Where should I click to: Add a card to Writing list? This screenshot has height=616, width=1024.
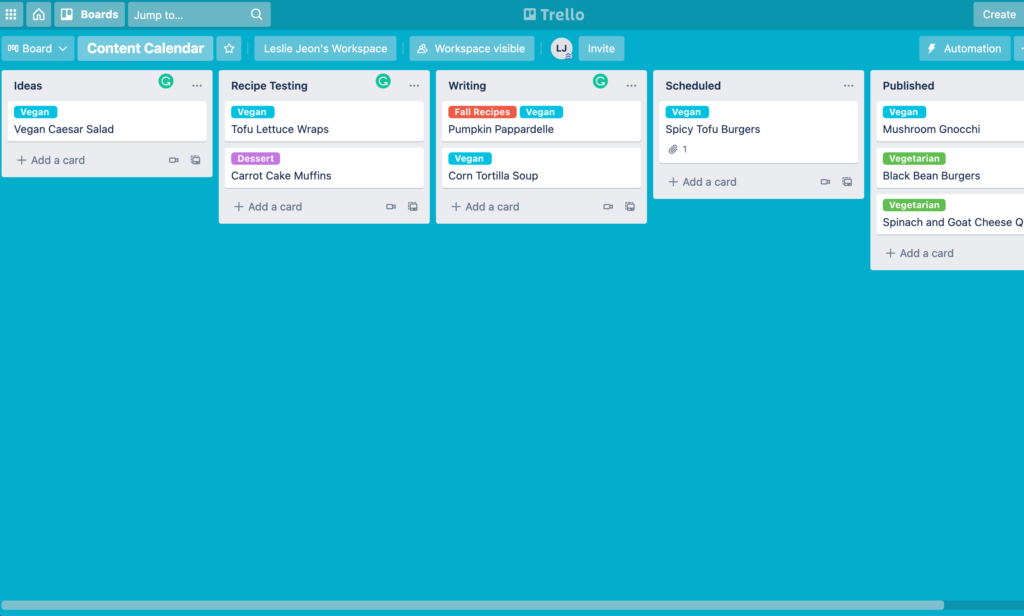(485, 206)
